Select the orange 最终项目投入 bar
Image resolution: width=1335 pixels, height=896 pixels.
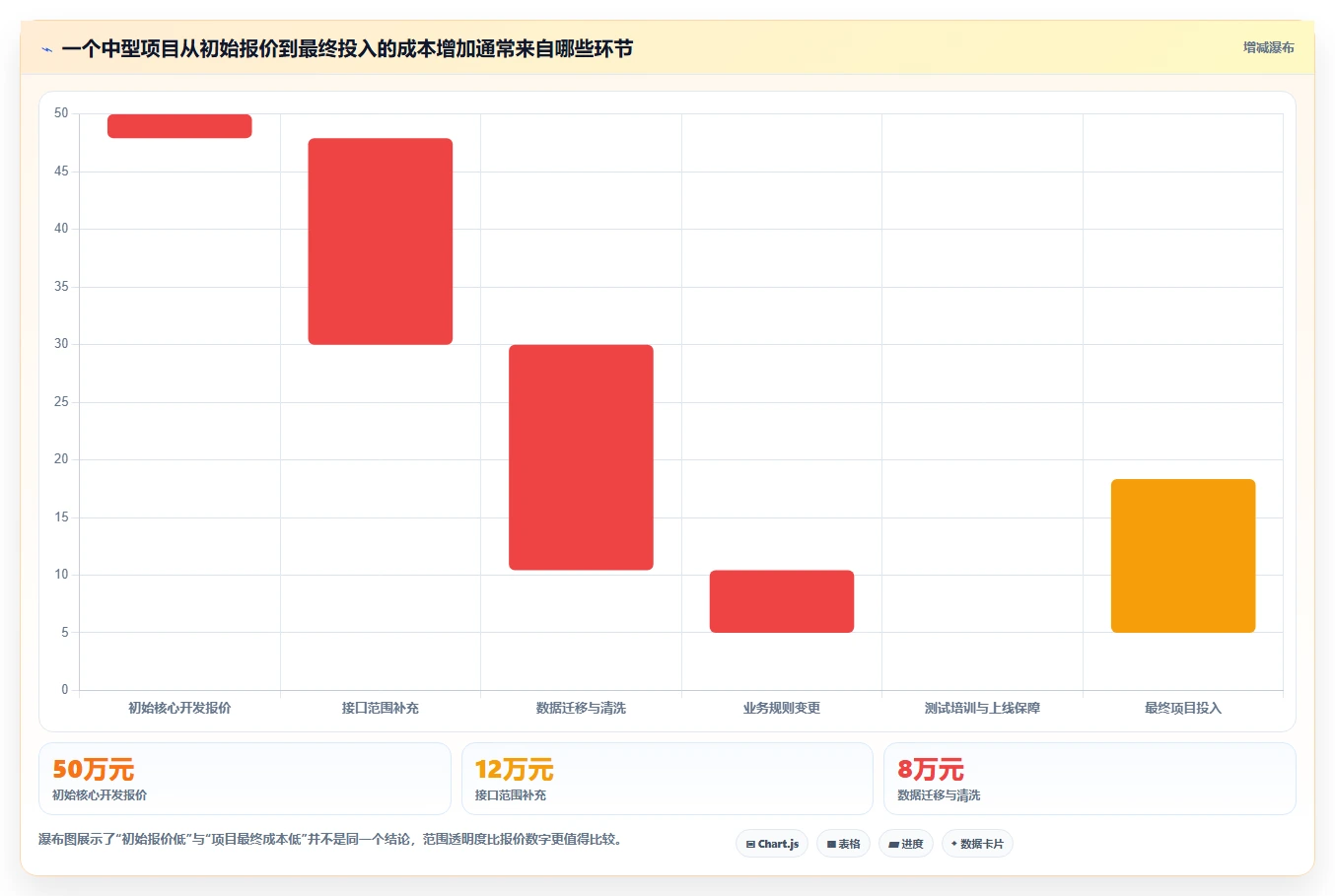1183,556
